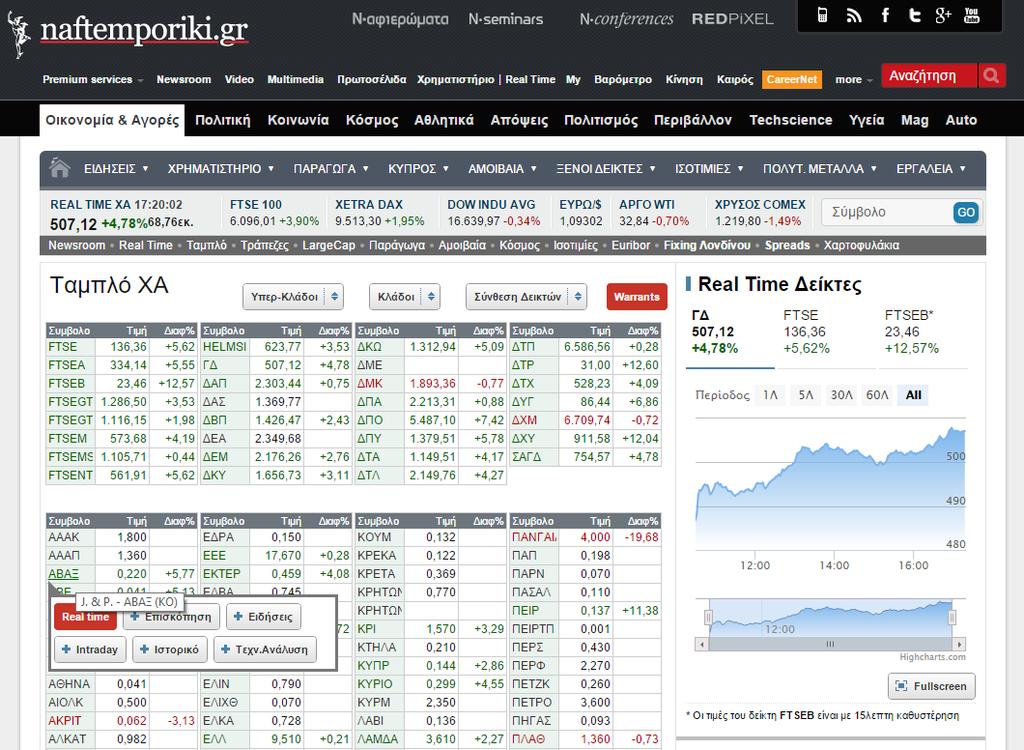Open the RSS feed icon
1024x750 pixels.
click(x=854, y=16)
